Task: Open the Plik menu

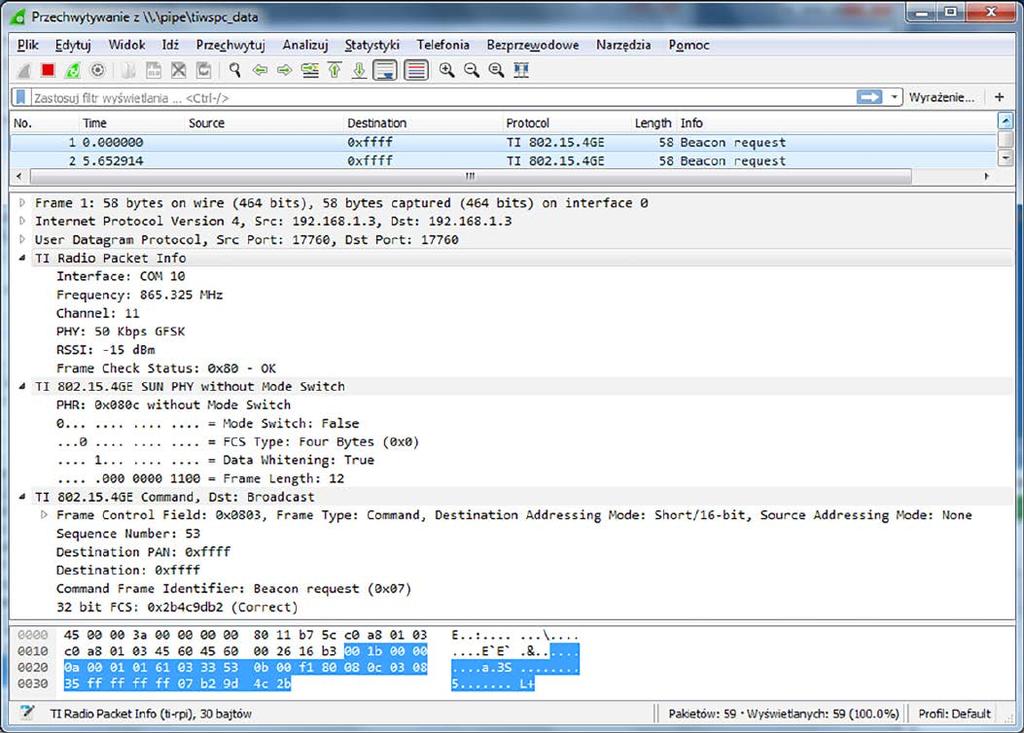Action: point(27,45)
